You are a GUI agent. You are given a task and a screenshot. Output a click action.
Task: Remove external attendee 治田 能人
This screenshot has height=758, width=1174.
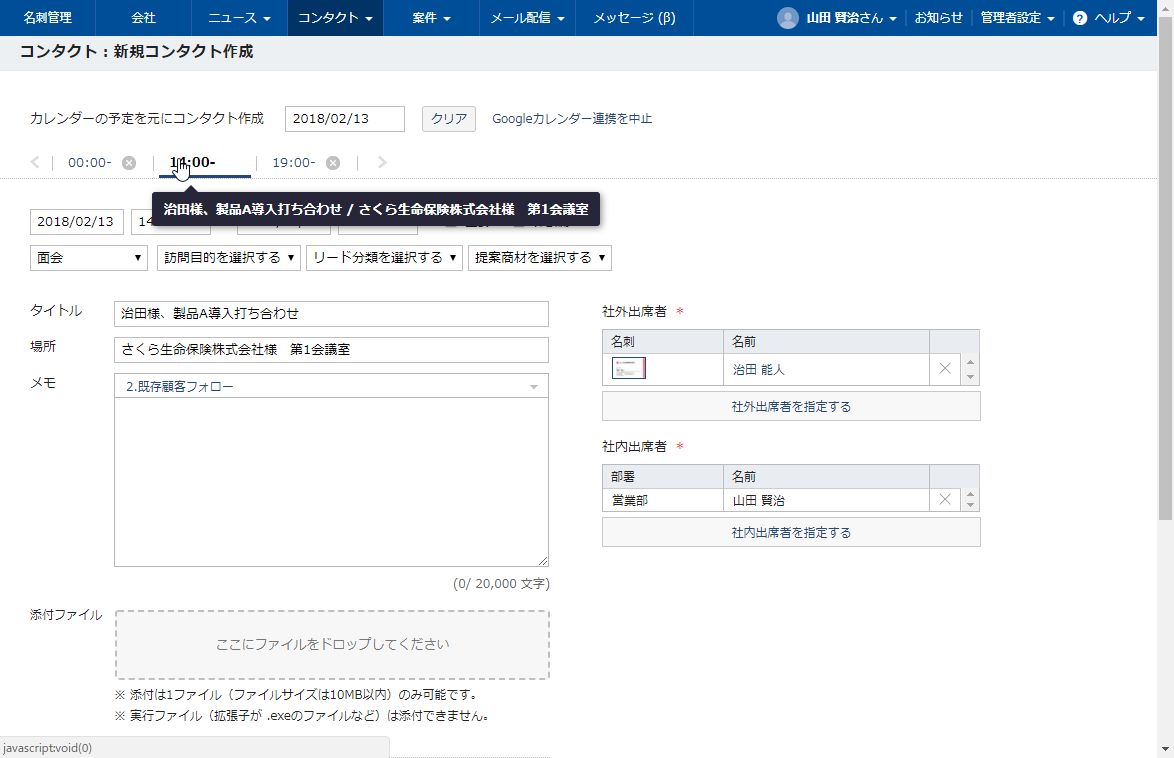(x=945, y=369)
